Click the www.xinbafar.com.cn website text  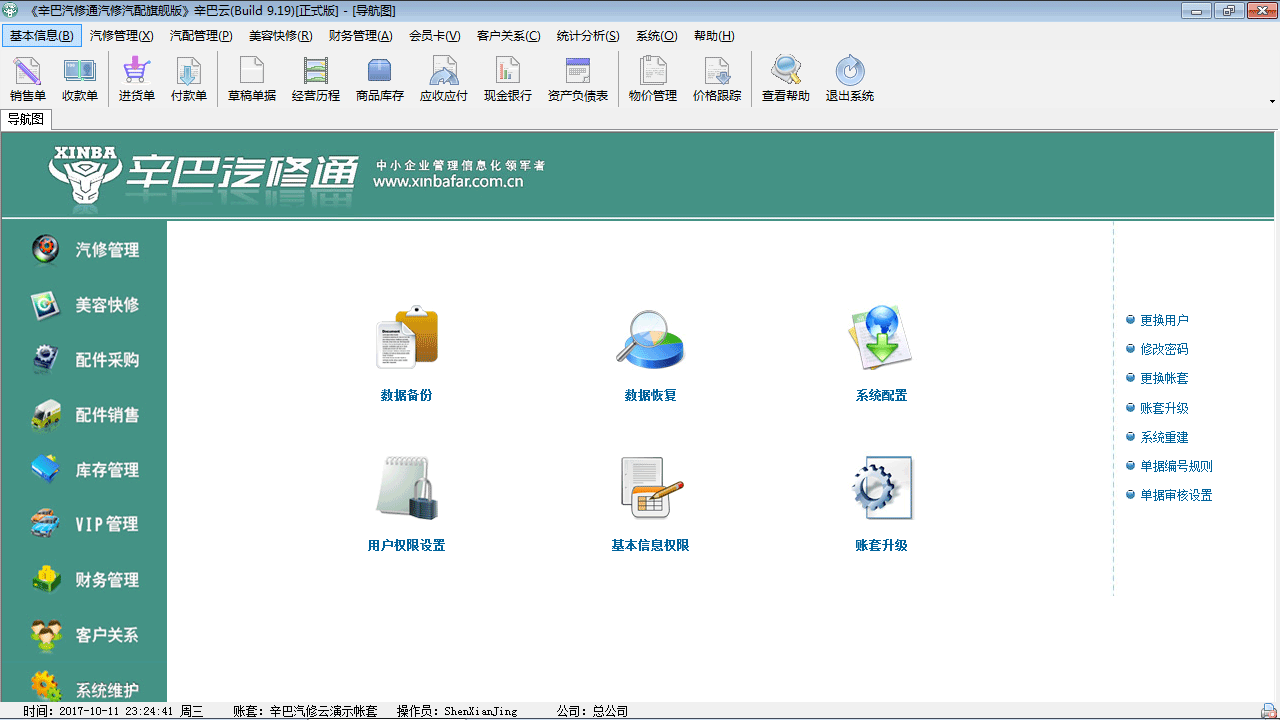[448, 182]
